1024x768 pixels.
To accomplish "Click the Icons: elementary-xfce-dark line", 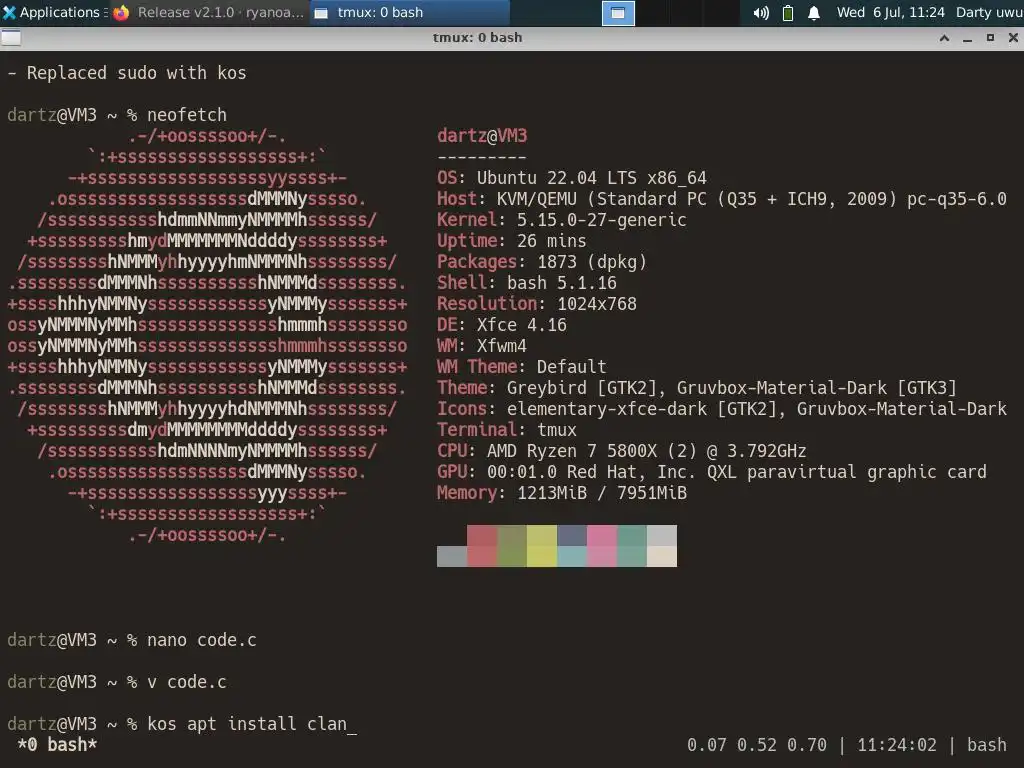I will [x=722, y=408].
